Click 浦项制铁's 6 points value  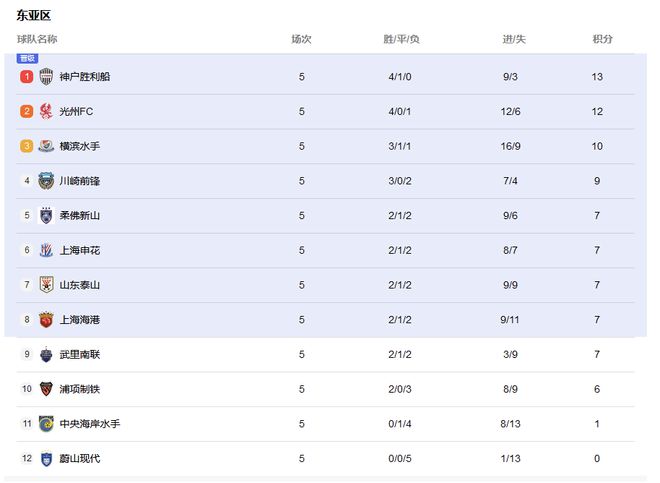coord(597,389)
